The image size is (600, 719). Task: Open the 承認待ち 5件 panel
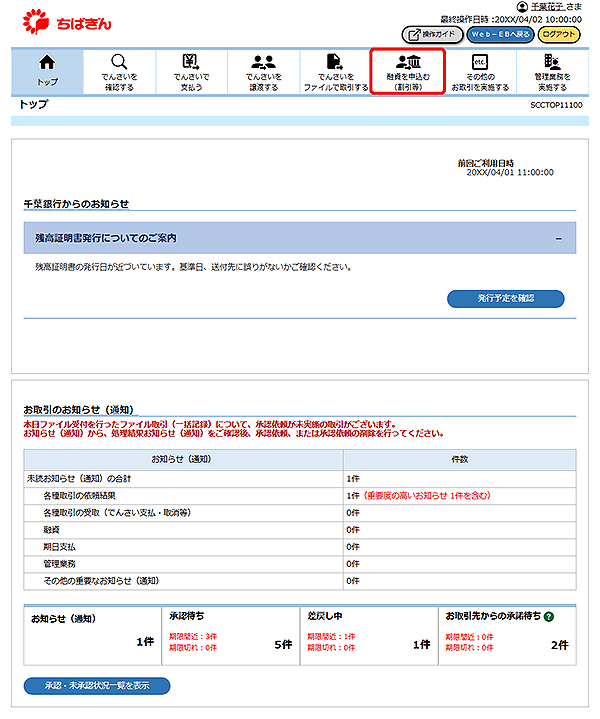(x=229, y=635)
